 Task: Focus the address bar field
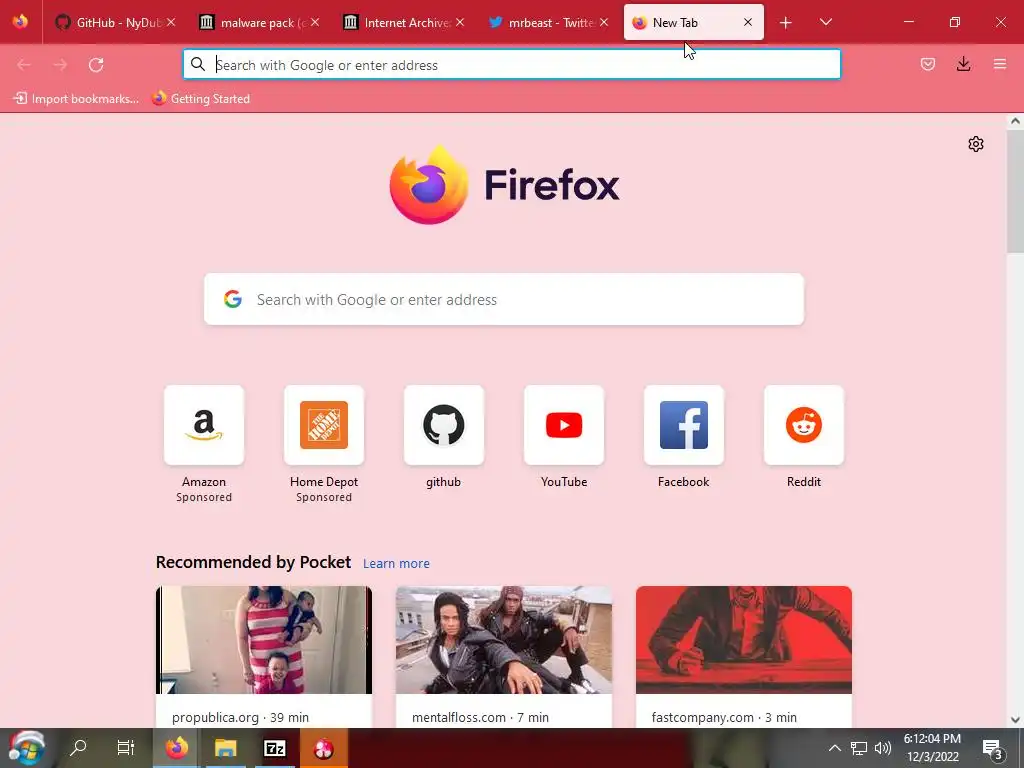click(511, 65)
